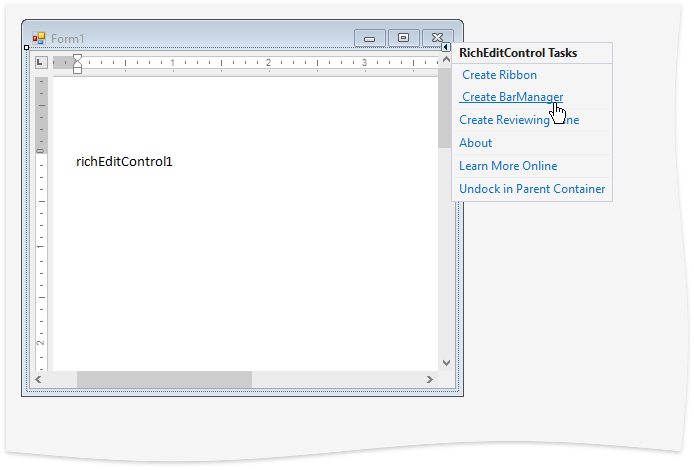Click the Undock in Parent Container link
This screenshot has height=470, width=694.
pyautogui.click(x=532, y=189)
